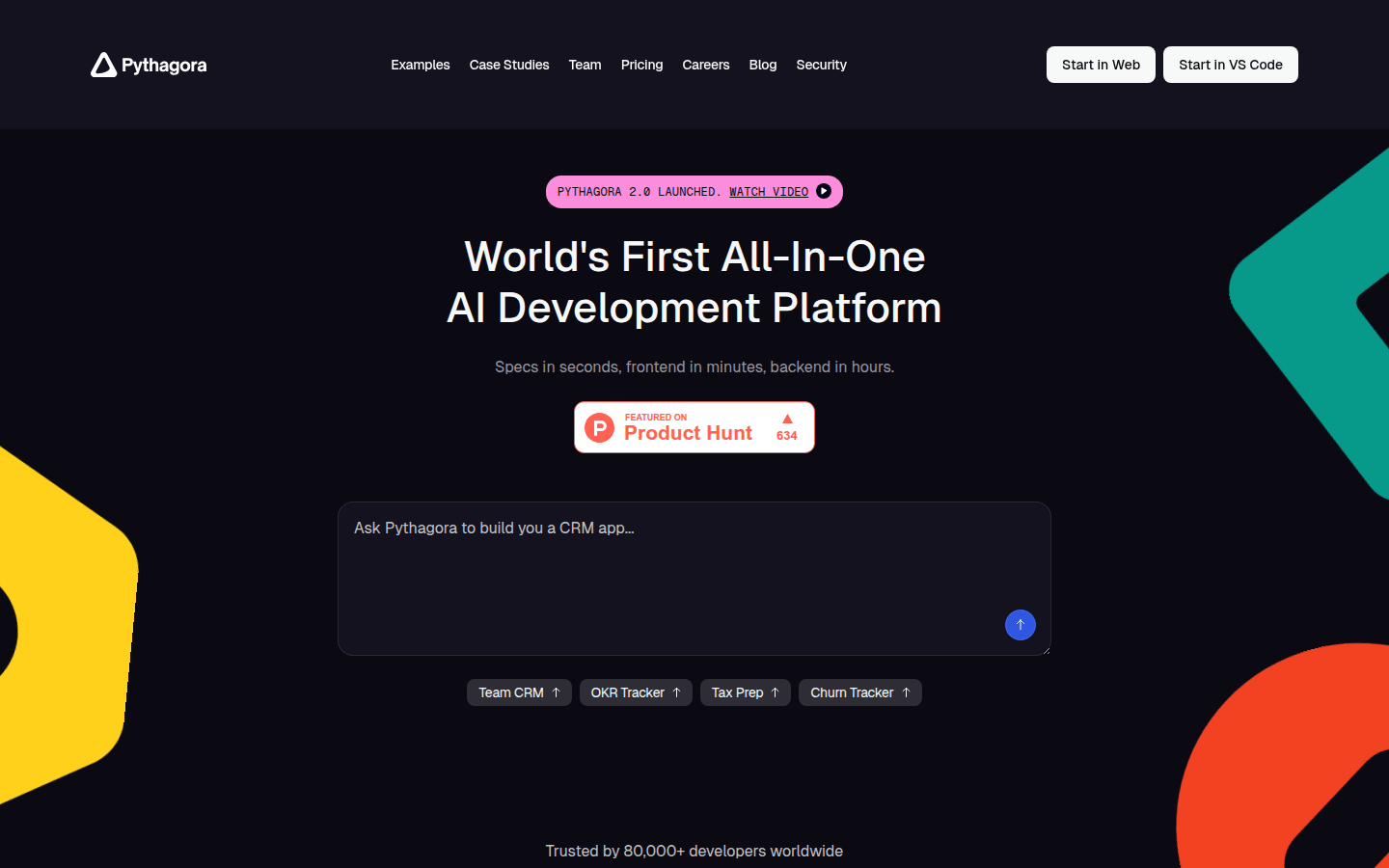Click Start in VS Code button
Image resolution: width=1389 pixels, height=868 pixels.
pos(1230,65)
